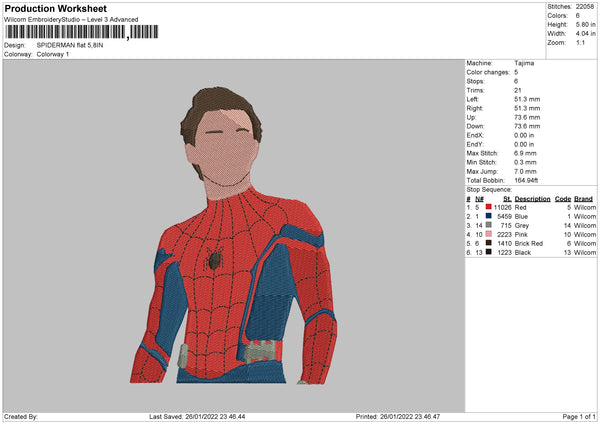Click the Code column header
Viewport: 600px width, 424px height.
click(562, 198)
